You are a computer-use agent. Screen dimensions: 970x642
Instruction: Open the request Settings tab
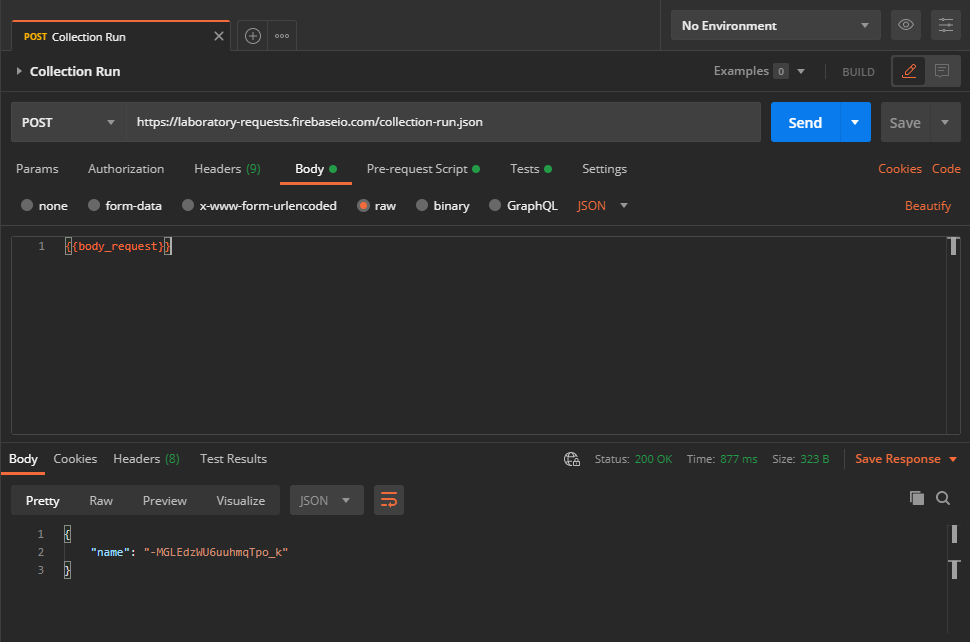pos(604,169)
